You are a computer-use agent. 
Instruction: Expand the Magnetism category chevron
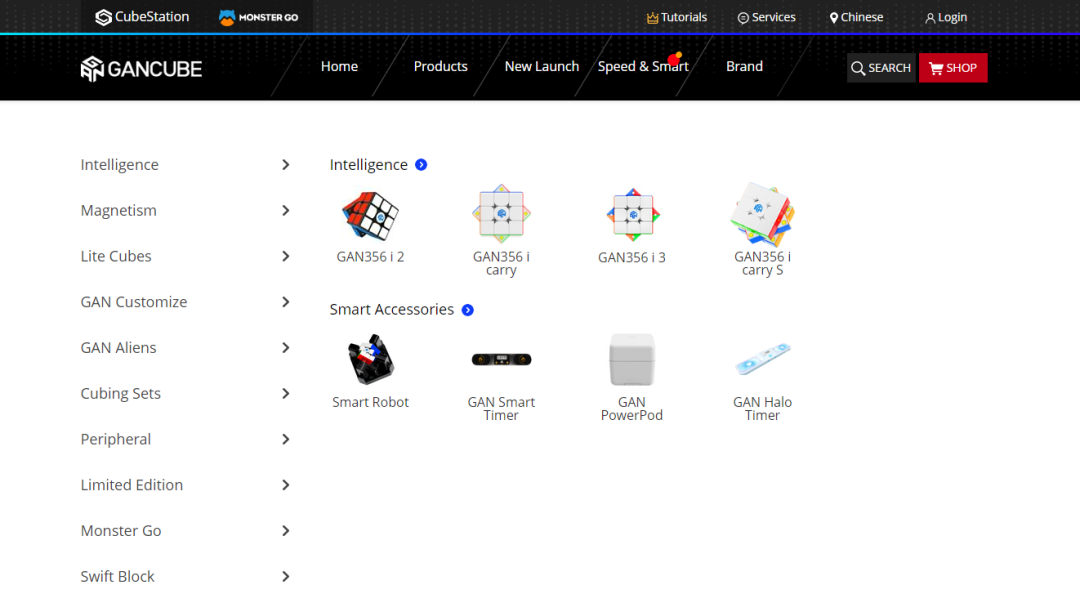click(x=286, y=211)
